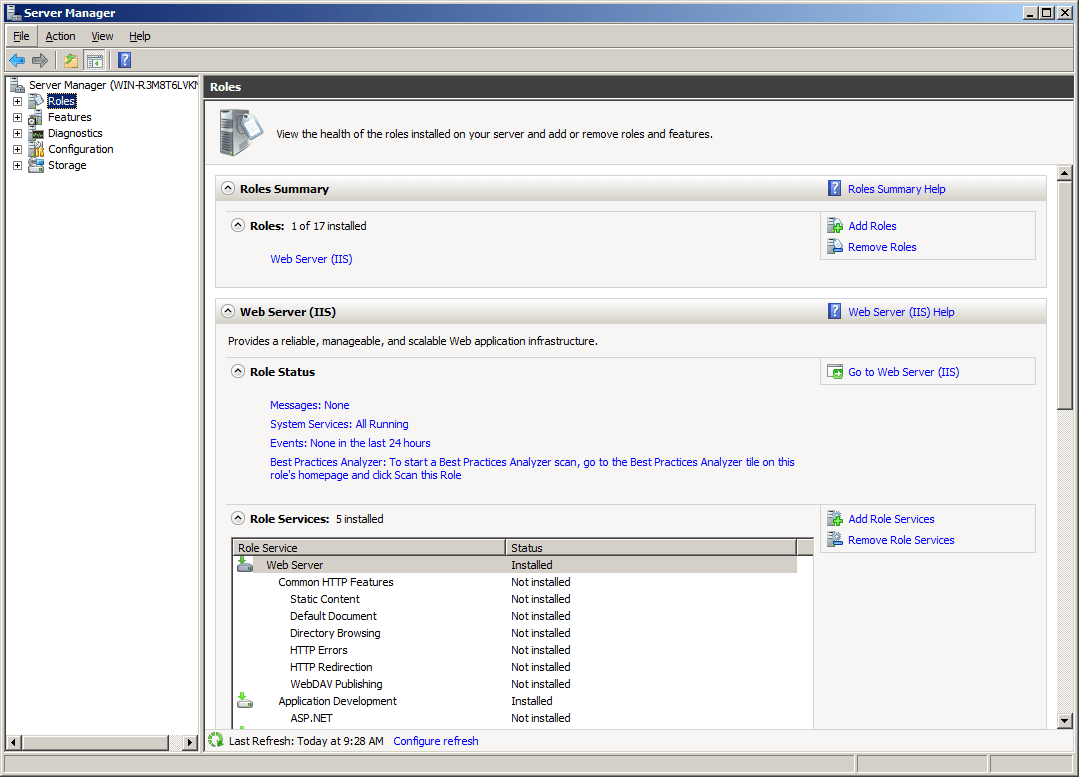
Task: Collapse the Role Status section
Action: 238,372
